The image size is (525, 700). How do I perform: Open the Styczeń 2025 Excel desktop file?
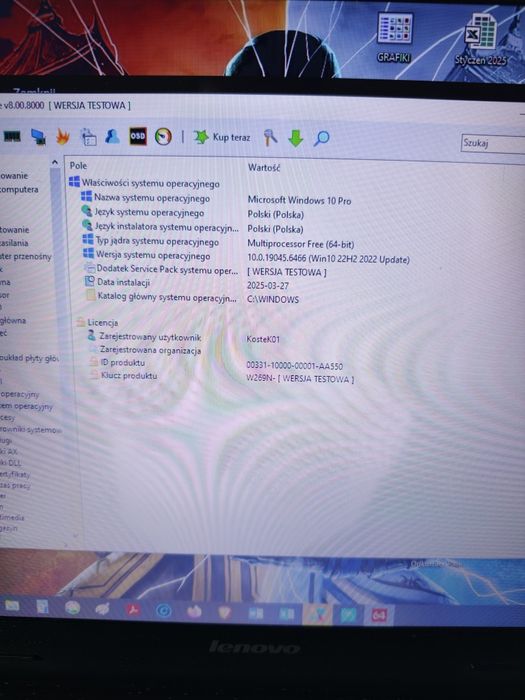click(481, 39)
